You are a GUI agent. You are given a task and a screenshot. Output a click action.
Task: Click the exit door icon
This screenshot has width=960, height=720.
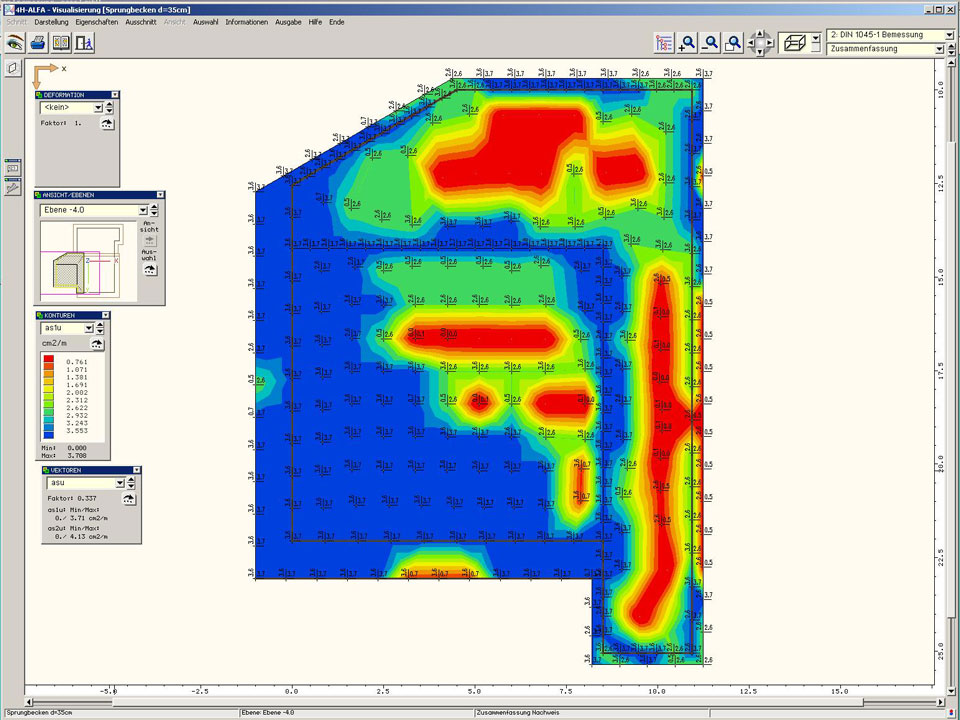tap(84, 43)
